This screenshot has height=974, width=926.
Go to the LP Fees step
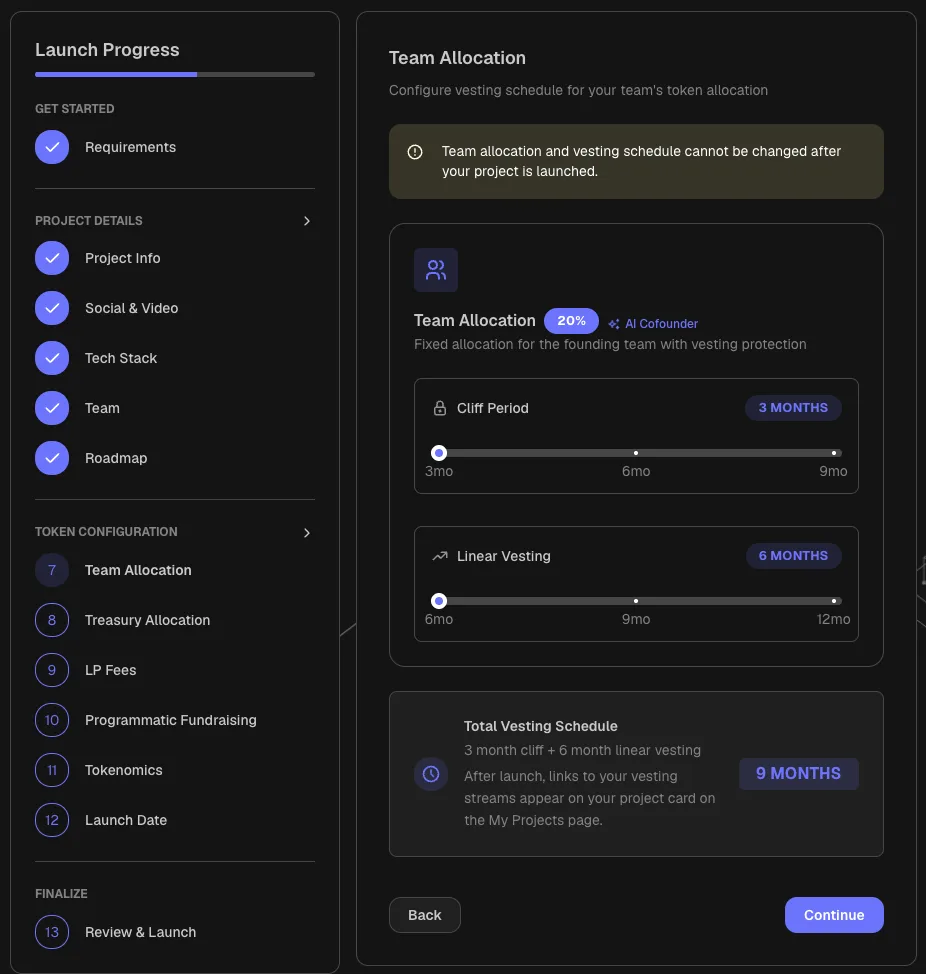(x=111, y=670)
